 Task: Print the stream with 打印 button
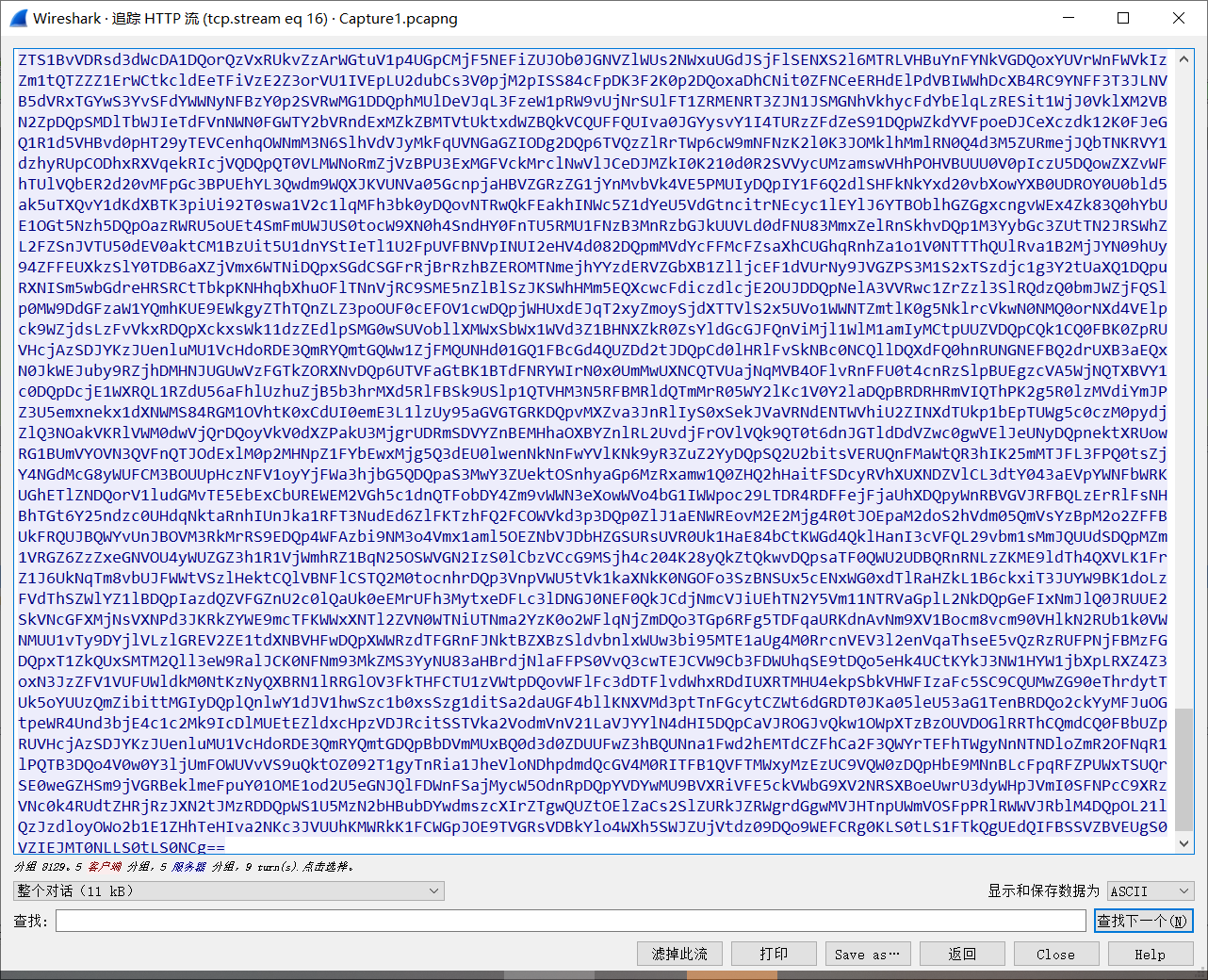click(774, 954)
